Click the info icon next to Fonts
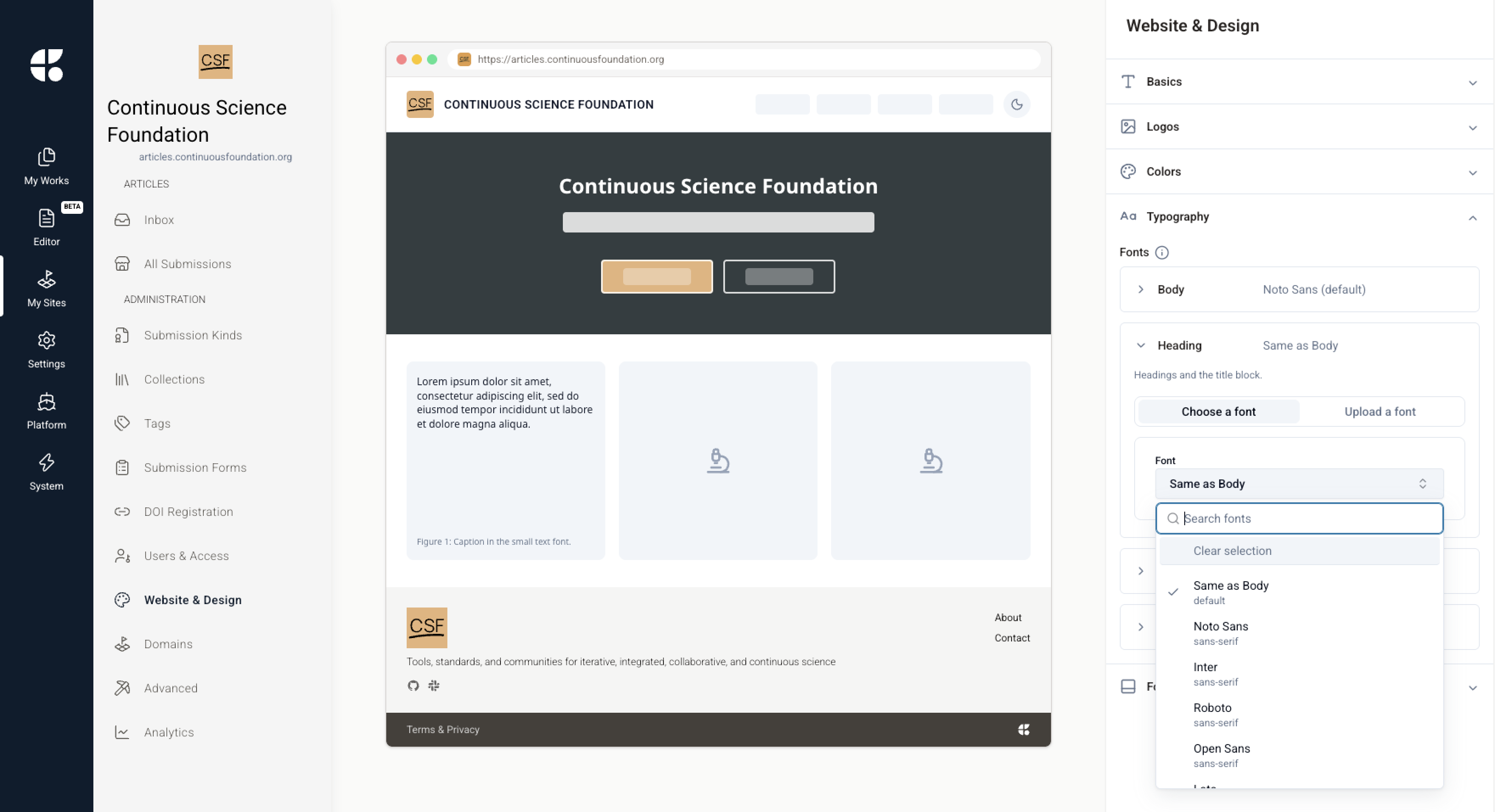The image size is (1495, 812). tap(1162, 252)
